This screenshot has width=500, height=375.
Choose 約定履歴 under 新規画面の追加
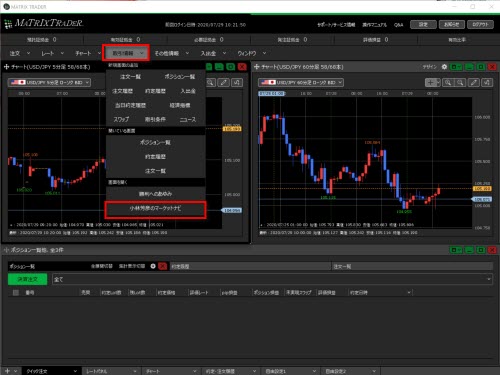tap(155, 91)
